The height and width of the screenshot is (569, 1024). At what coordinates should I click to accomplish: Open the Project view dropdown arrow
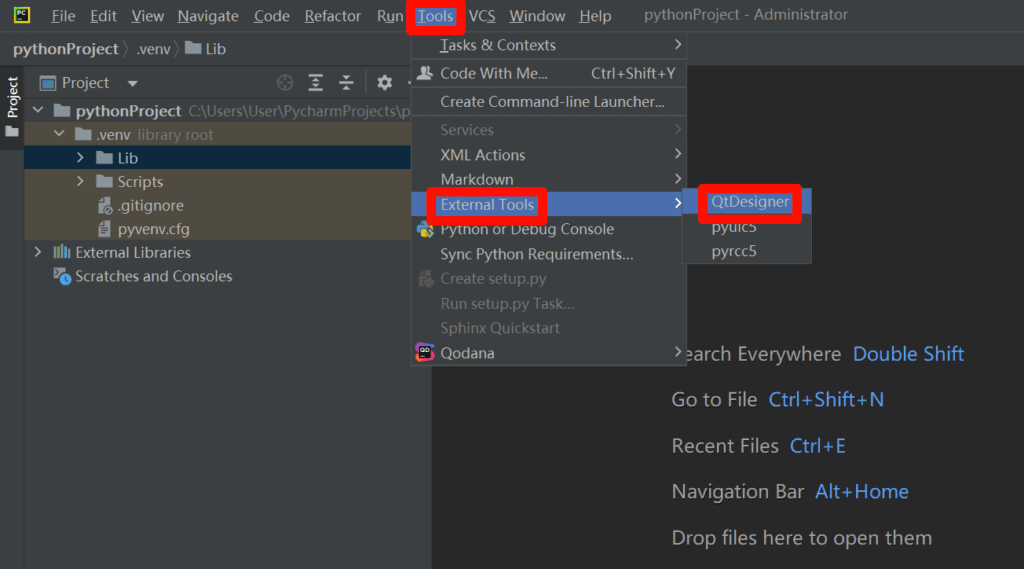click(x=133, y=84)
